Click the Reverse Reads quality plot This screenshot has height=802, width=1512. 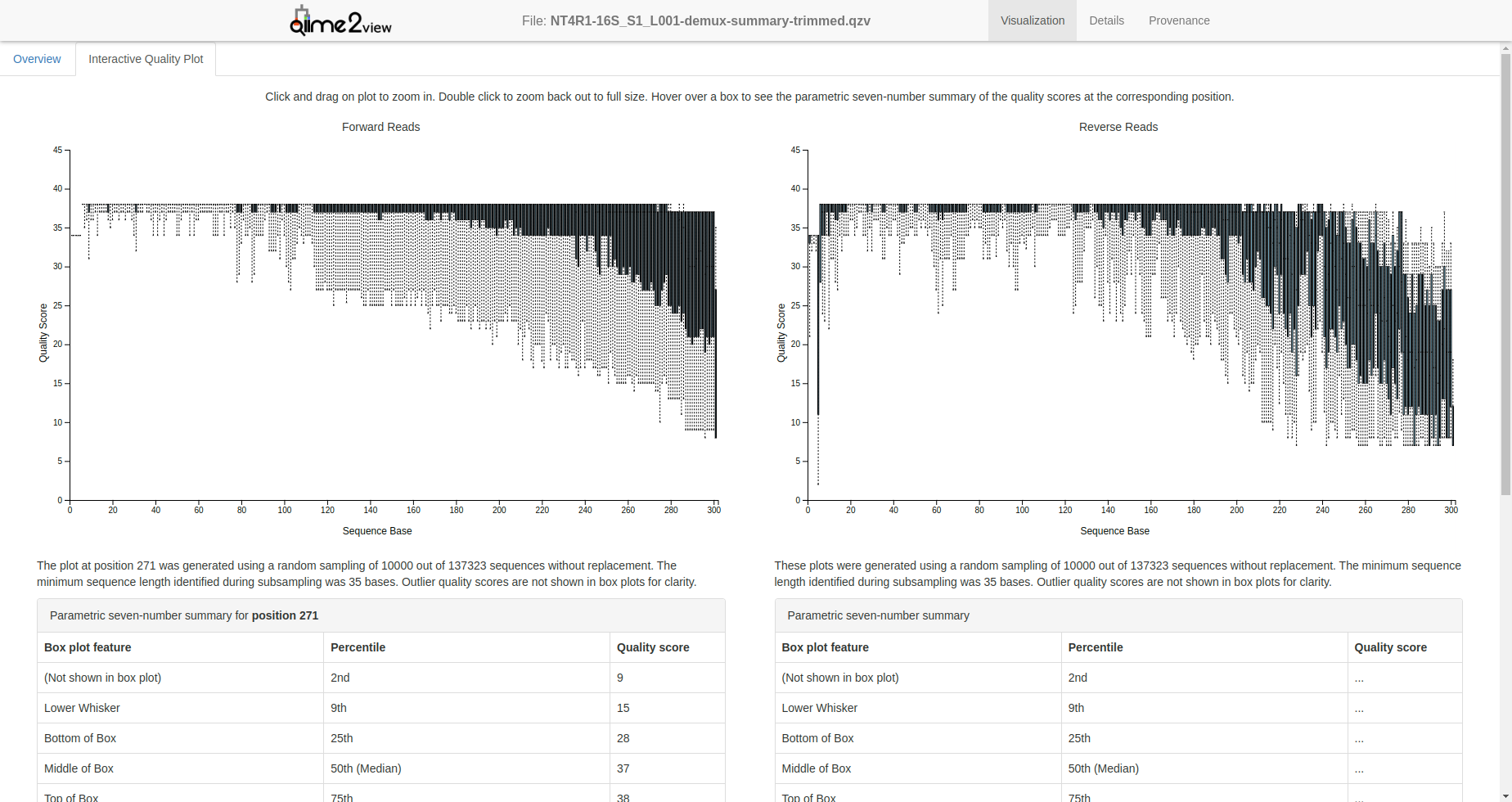[1129, 327]
